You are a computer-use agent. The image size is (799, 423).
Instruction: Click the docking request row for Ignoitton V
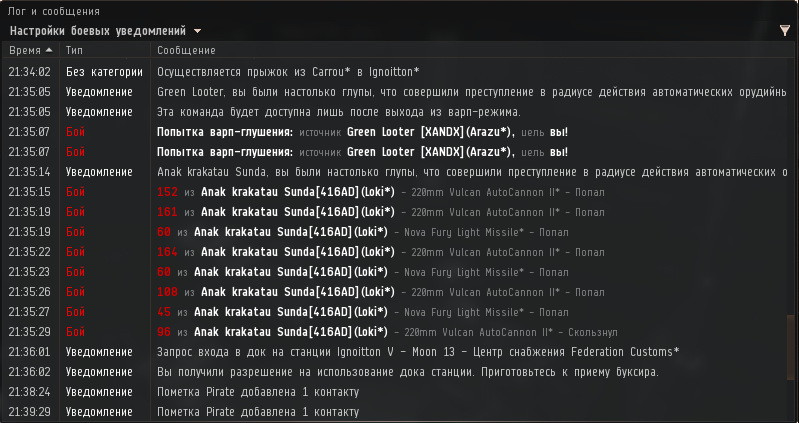tap(418, 352)
